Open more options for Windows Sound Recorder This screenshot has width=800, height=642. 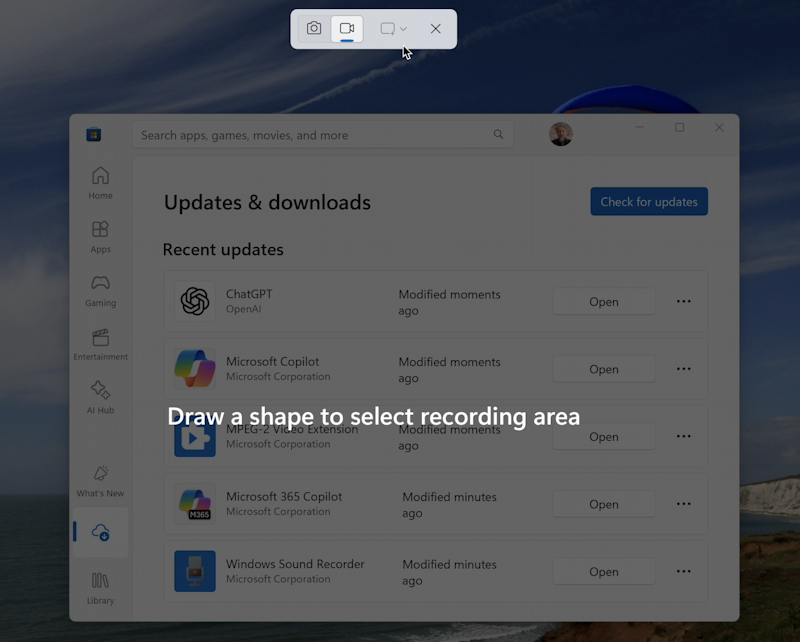pos(684,571)
